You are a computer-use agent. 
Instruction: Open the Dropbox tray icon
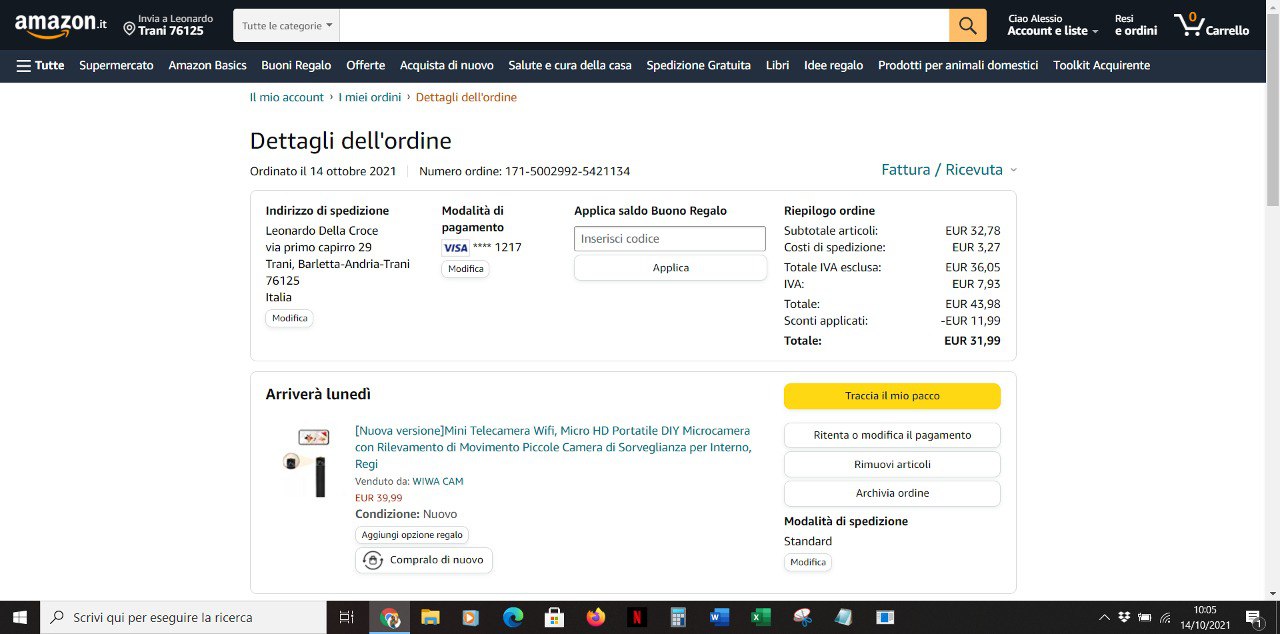coord(1124,617)
